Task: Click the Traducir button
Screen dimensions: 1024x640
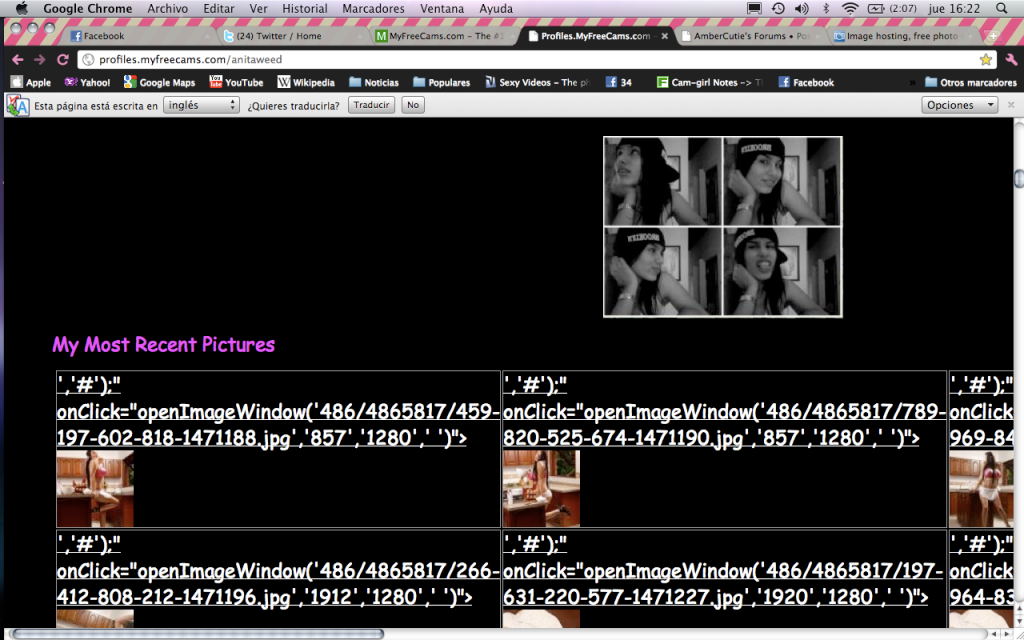Action: 372,105
